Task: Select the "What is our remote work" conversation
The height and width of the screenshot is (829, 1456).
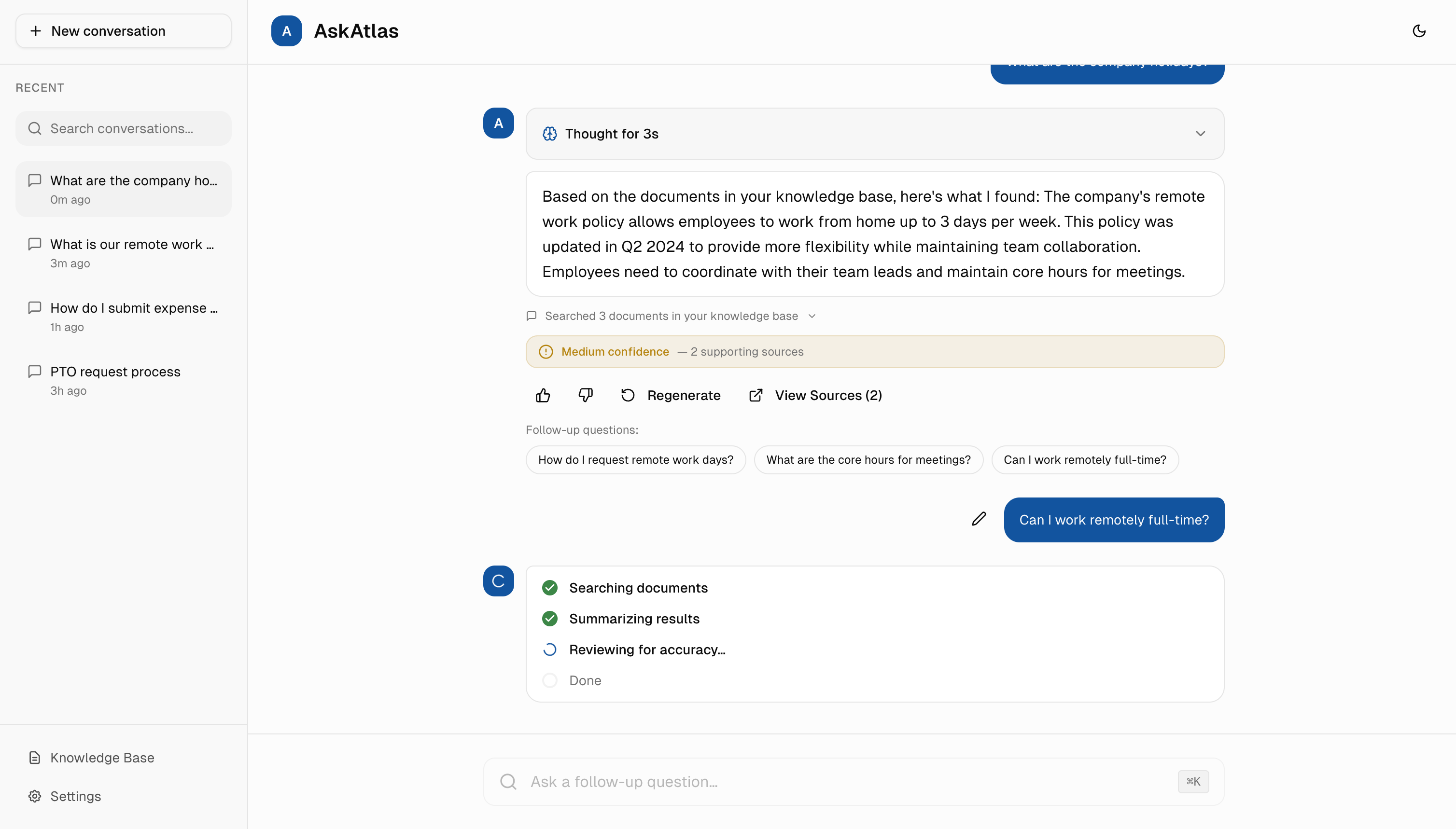Action: pos(123,253)
